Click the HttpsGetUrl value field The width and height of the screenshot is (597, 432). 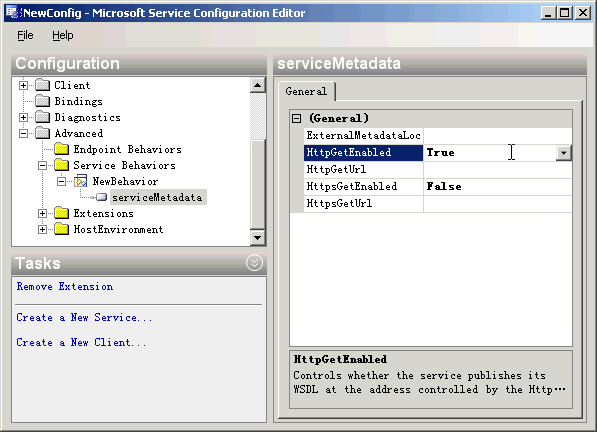point(498,203)
